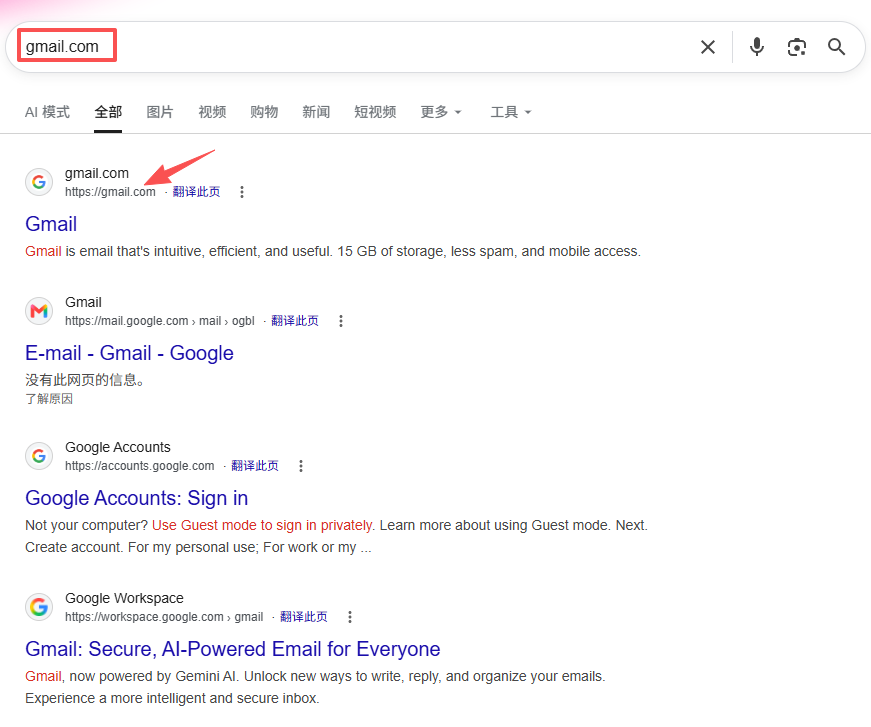Click the Gmail site name above mail.google.com
871x727 pixels.
point(83,302)
